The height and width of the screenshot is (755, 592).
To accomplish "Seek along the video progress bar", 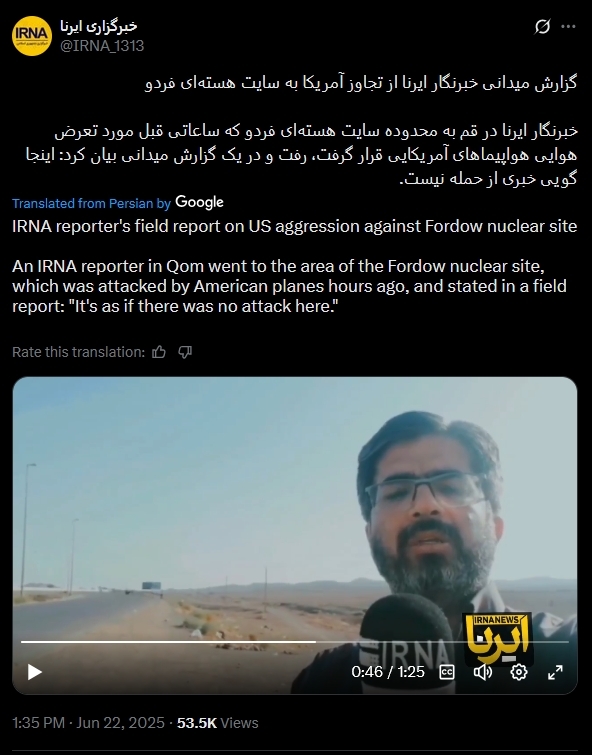I will click(295, 641).
